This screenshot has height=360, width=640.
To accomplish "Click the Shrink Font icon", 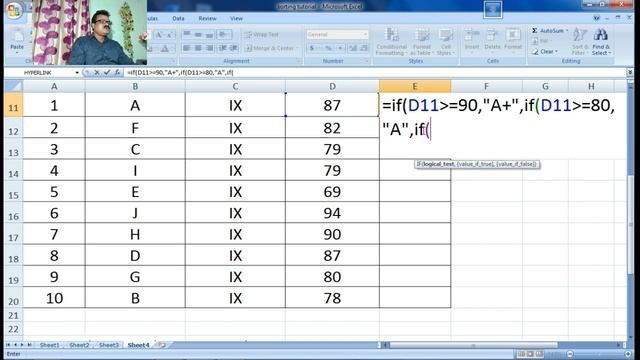I will click(x=169, y=35).
